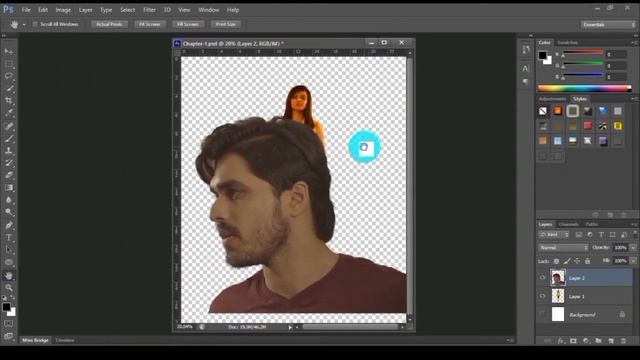Image resolution: width=640 pixels, height=360 pixels.
Task: Switch to the Swatches tab
Action: tap(567, 42)
